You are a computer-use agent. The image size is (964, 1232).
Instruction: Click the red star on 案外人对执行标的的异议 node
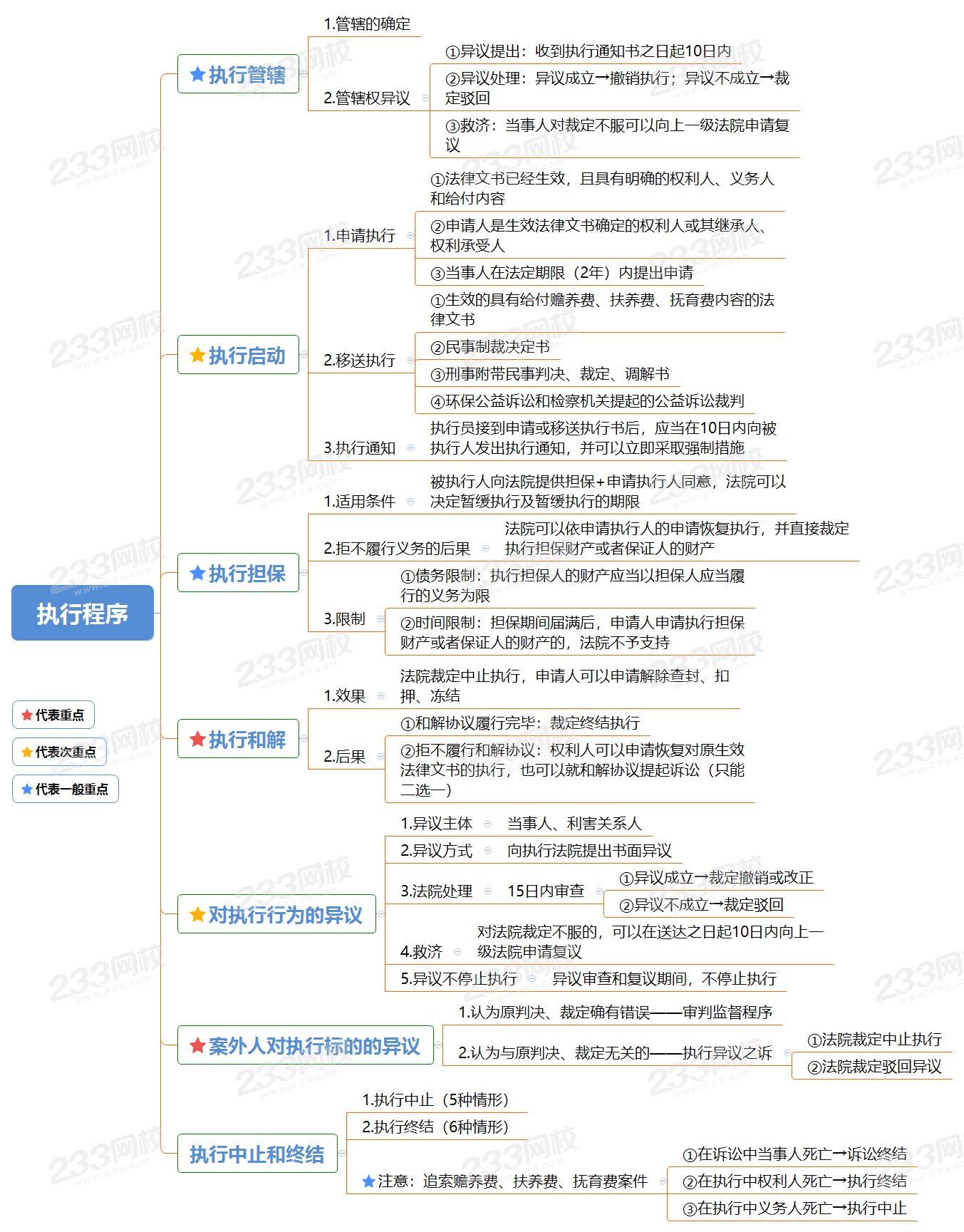tap(197, 1045)
